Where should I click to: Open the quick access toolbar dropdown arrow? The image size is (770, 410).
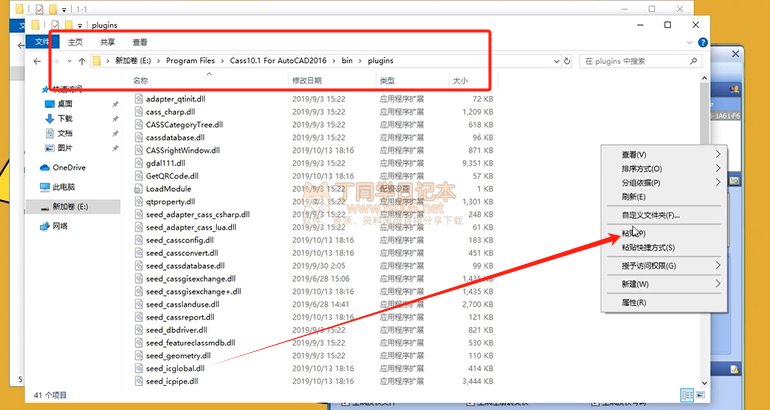coord(80,26)
